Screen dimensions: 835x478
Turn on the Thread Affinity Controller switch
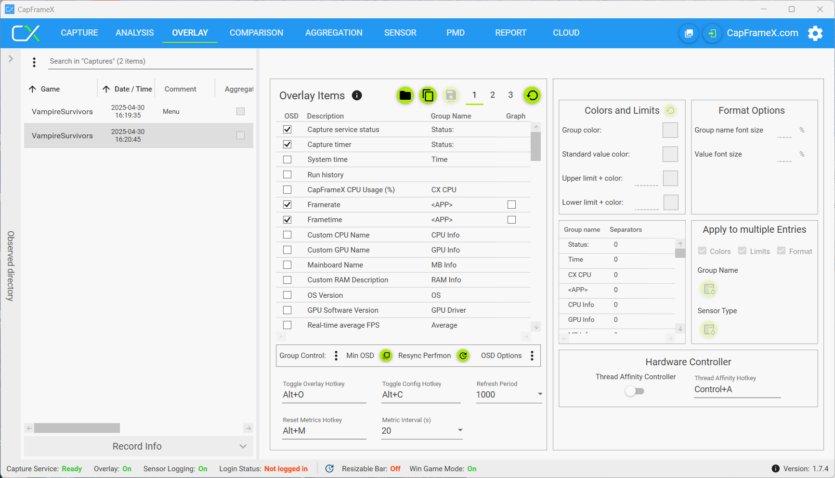click(x=634, y=391)
